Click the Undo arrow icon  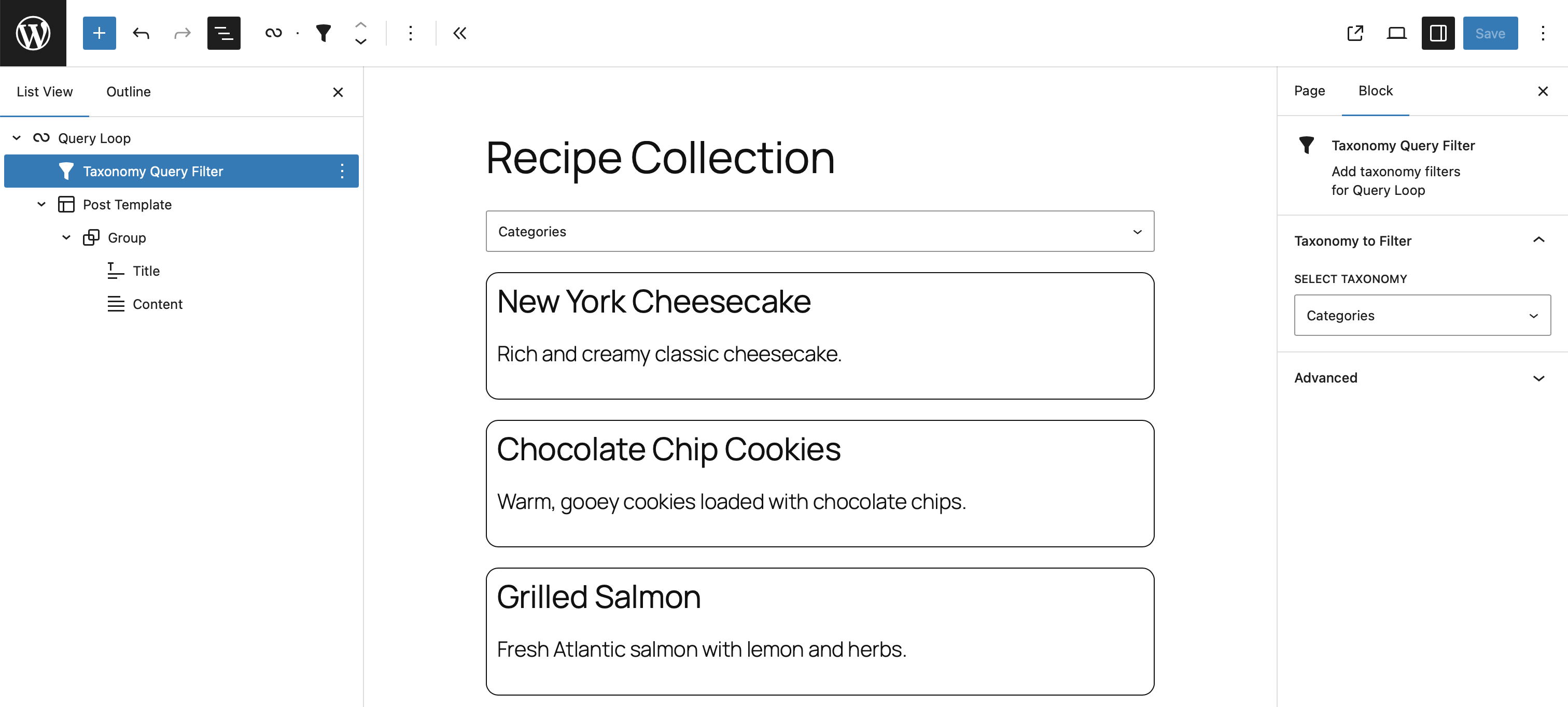(x=141, y=33)
